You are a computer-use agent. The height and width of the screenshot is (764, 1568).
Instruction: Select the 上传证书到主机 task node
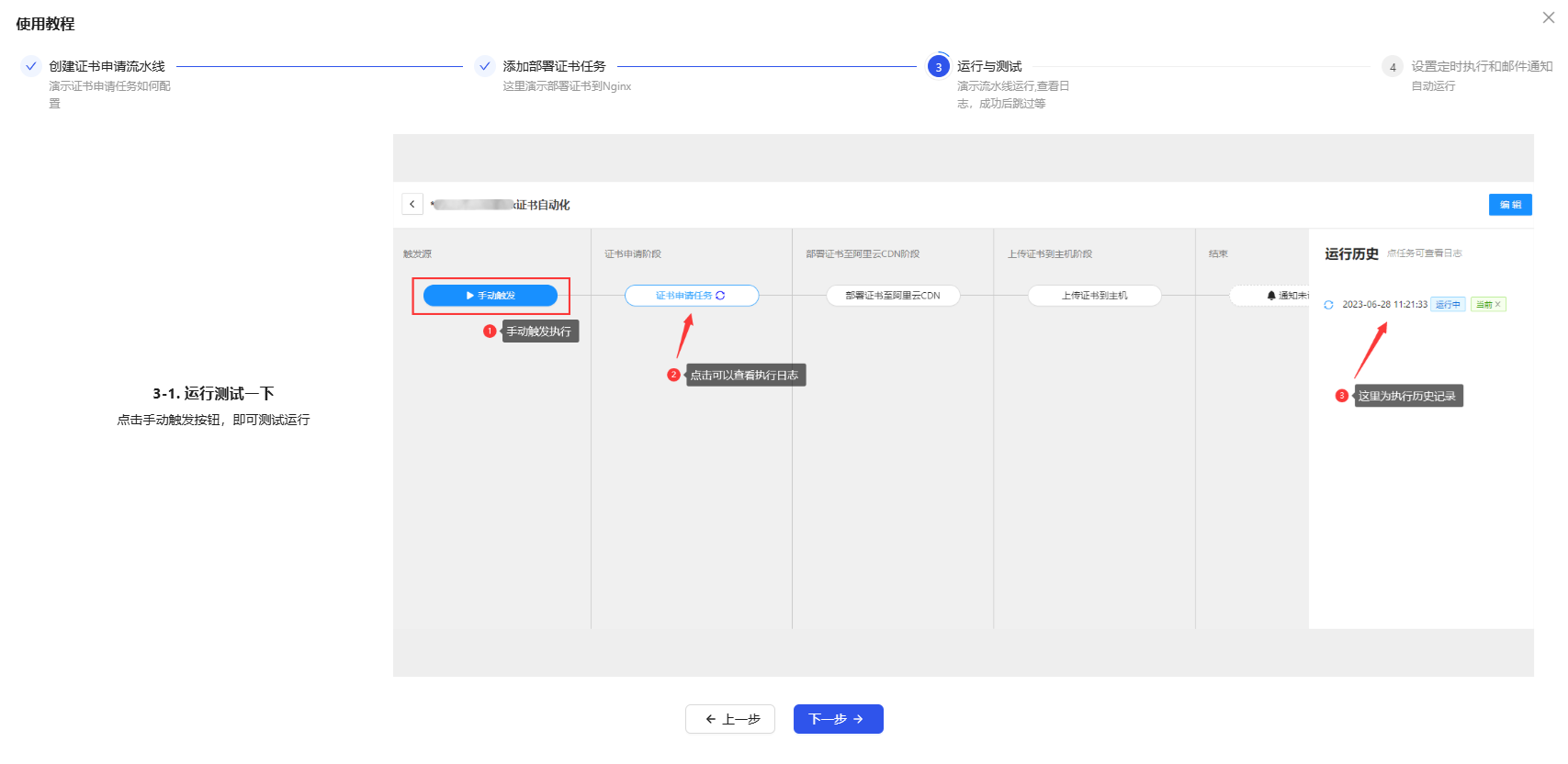coord(1094,296)
